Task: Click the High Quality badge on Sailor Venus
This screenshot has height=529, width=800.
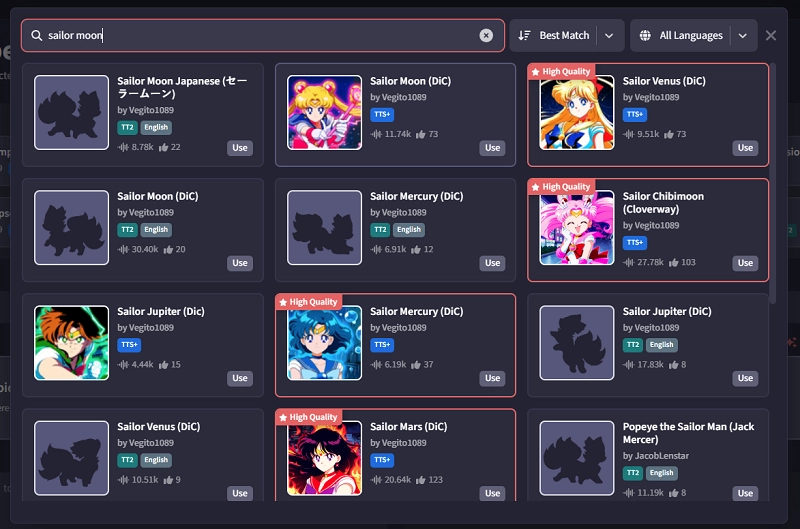Action: (x=561, y=71)
